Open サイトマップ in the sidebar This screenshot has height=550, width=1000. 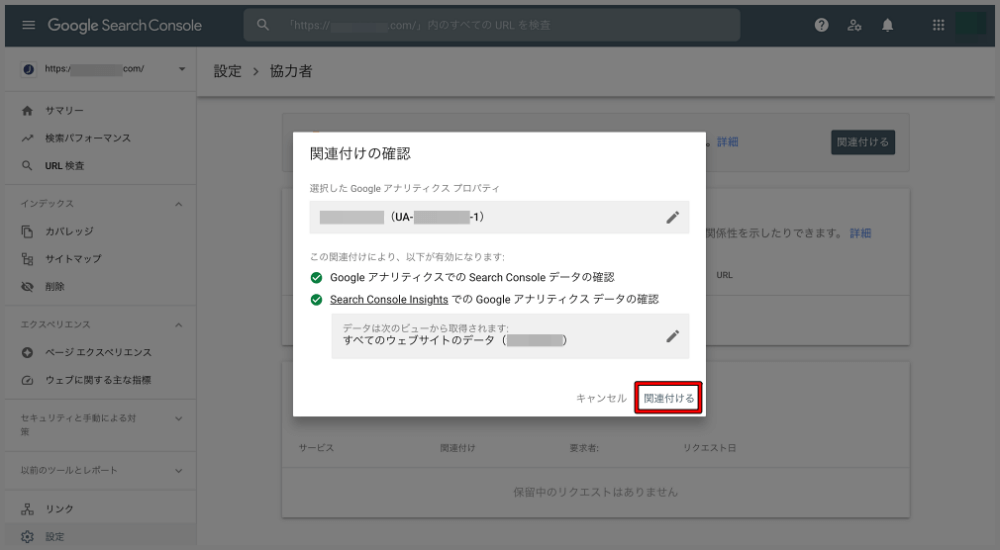tap(73, 258)
